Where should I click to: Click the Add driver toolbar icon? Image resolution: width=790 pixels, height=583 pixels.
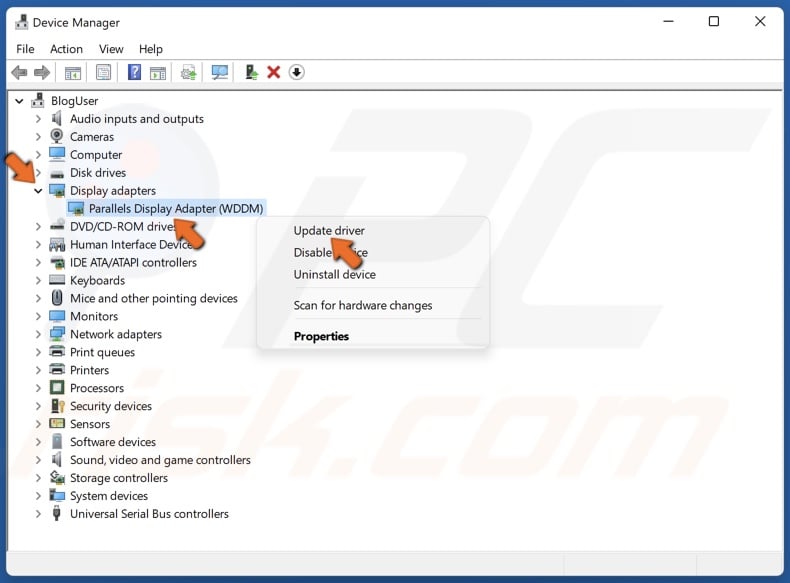pos(251,72)
